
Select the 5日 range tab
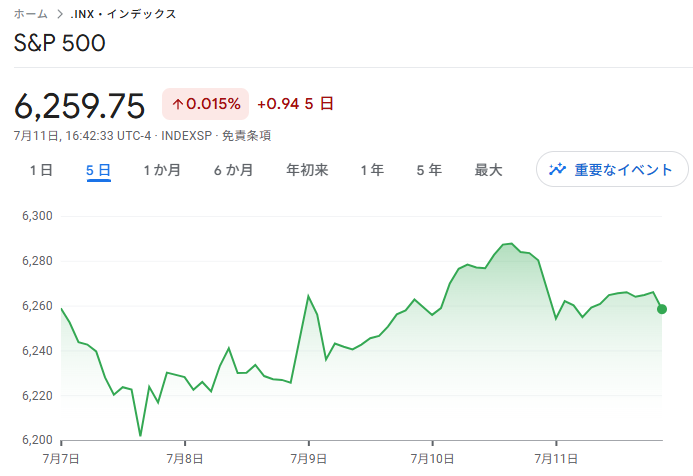coord(98,170)
